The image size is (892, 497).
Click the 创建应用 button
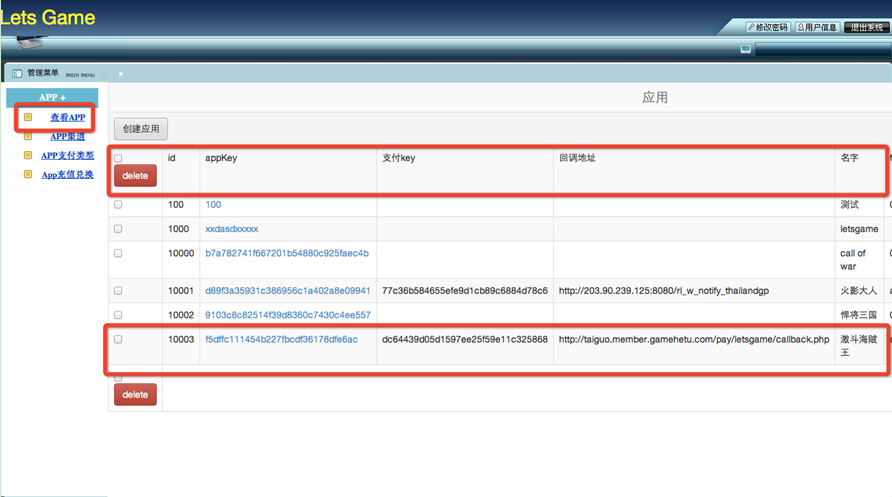pos(141,129)
